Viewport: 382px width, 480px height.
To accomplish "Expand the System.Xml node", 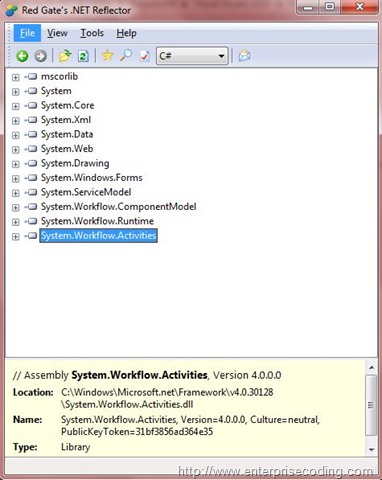I will [15, 121].
